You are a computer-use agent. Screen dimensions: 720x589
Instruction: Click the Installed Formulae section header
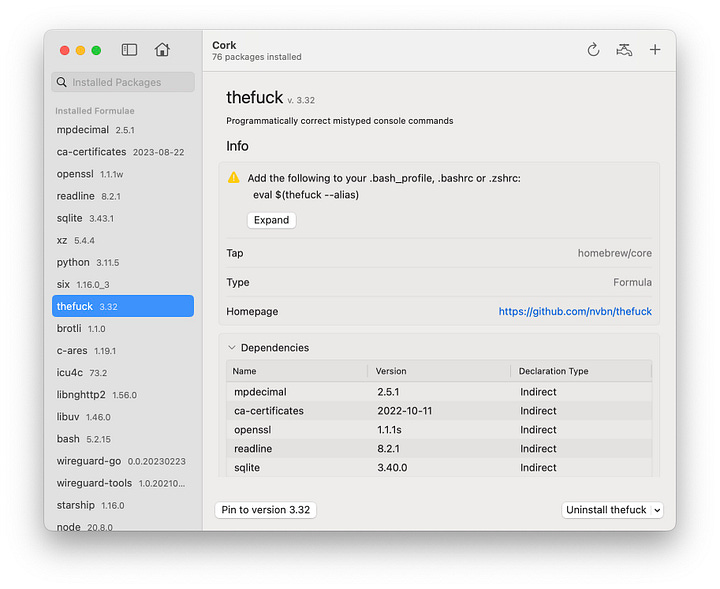tap(95, 111)
